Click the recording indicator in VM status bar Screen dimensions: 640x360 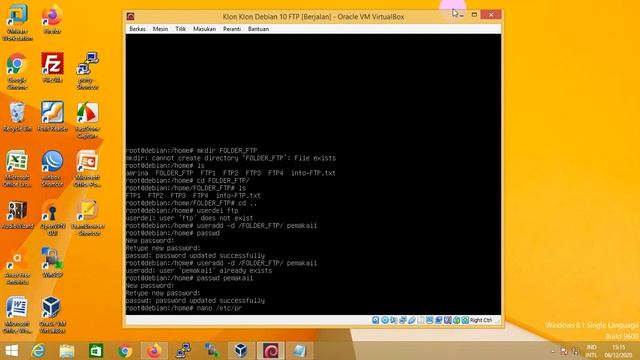click(x=438, y=320)
